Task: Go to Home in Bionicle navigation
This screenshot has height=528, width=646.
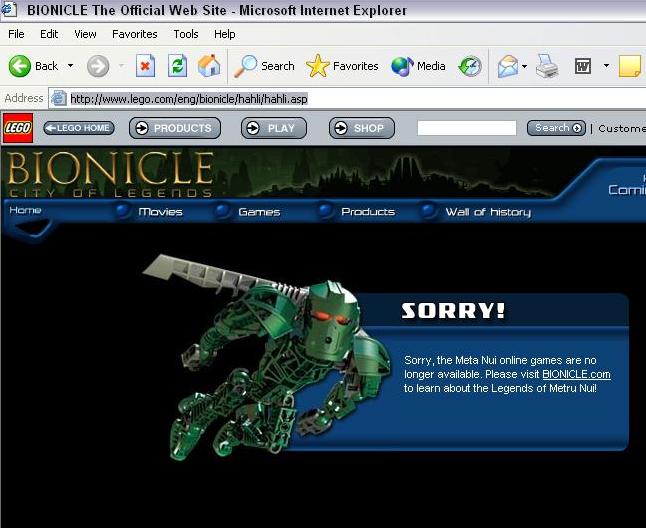Action: (25, 210)
